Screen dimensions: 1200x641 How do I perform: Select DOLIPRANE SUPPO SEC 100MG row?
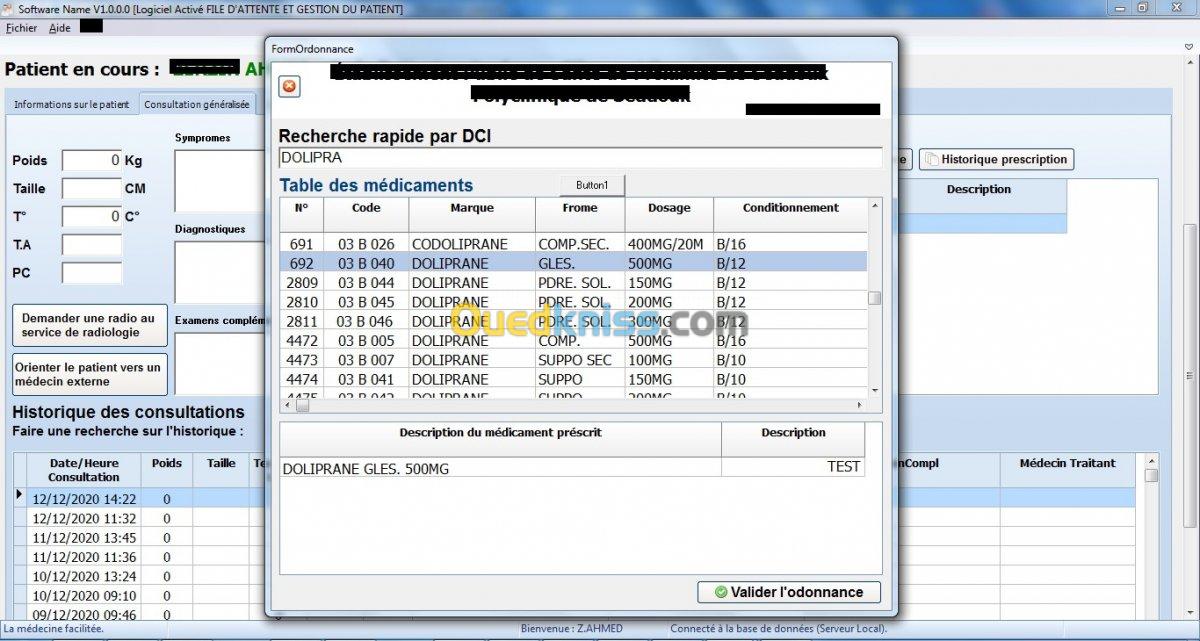(x=572, y=360)
